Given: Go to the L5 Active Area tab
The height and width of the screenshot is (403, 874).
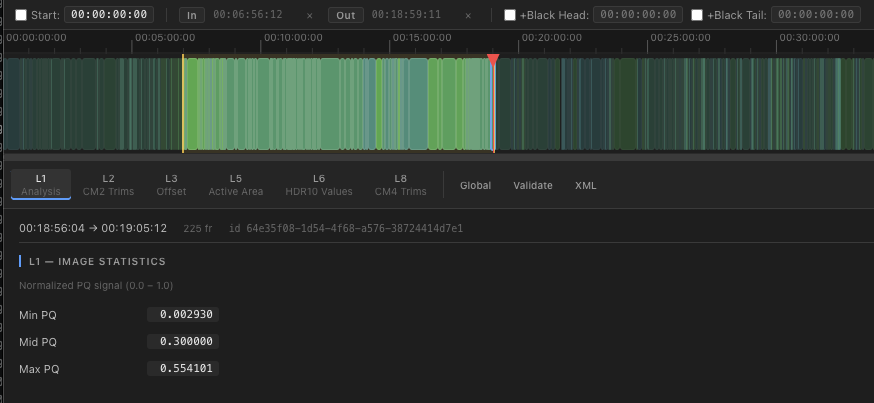Looking at the screenshot, I should tap(236, 184).
